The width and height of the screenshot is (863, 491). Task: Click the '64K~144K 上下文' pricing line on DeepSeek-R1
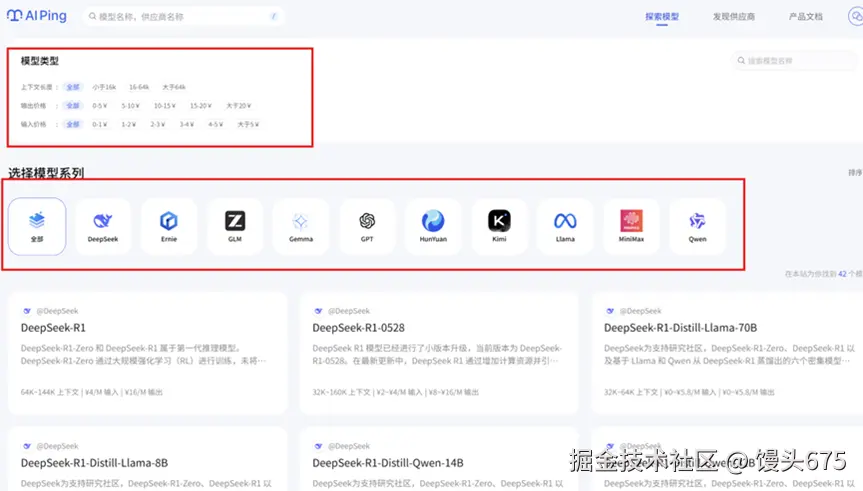coord(91,392)
